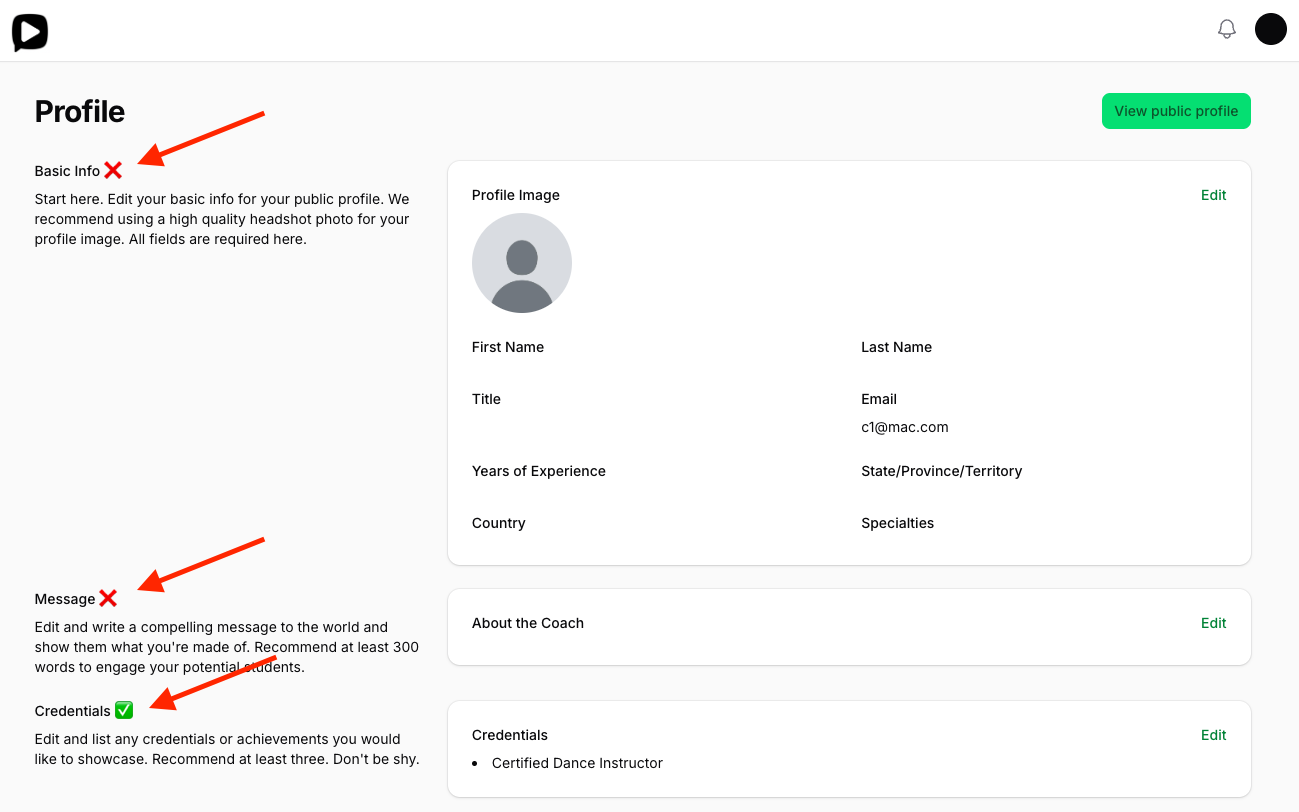1299x812 pixels.
Task: Open the user account avatar menu
Action: pyautogui.click(x=1270, y=29)
